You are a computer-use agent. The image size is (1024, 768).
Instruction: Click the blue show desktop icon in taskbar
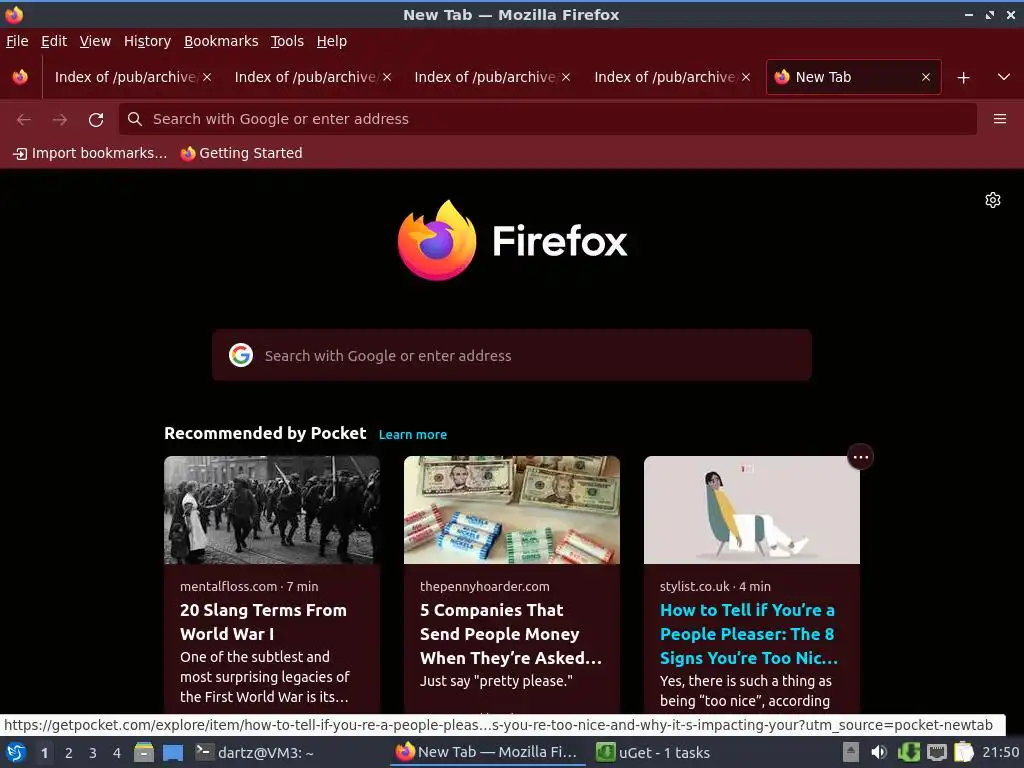click(173, 752)
